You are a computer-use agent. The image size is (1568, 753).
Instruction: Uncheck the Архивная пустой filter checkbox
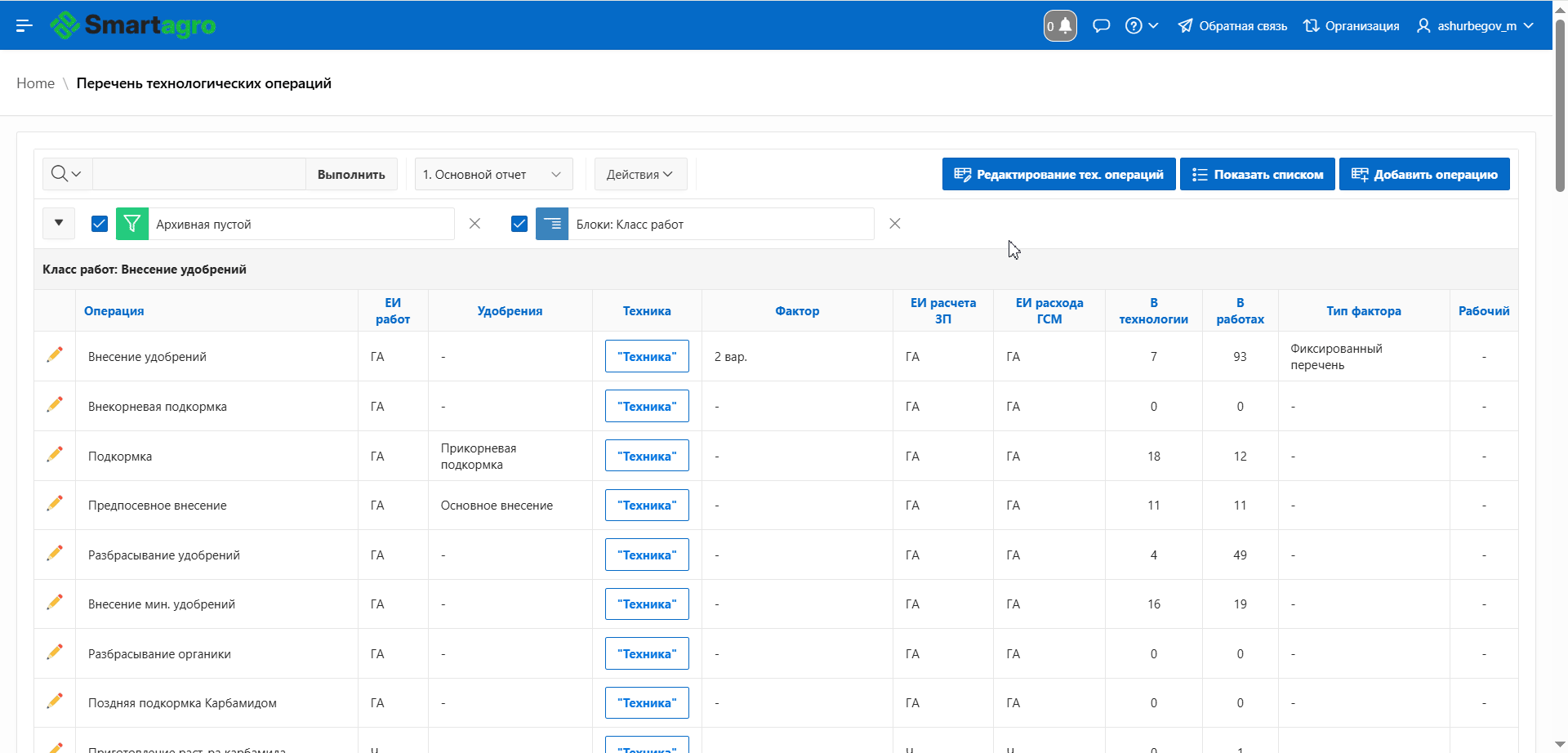(x=100, y=224)
